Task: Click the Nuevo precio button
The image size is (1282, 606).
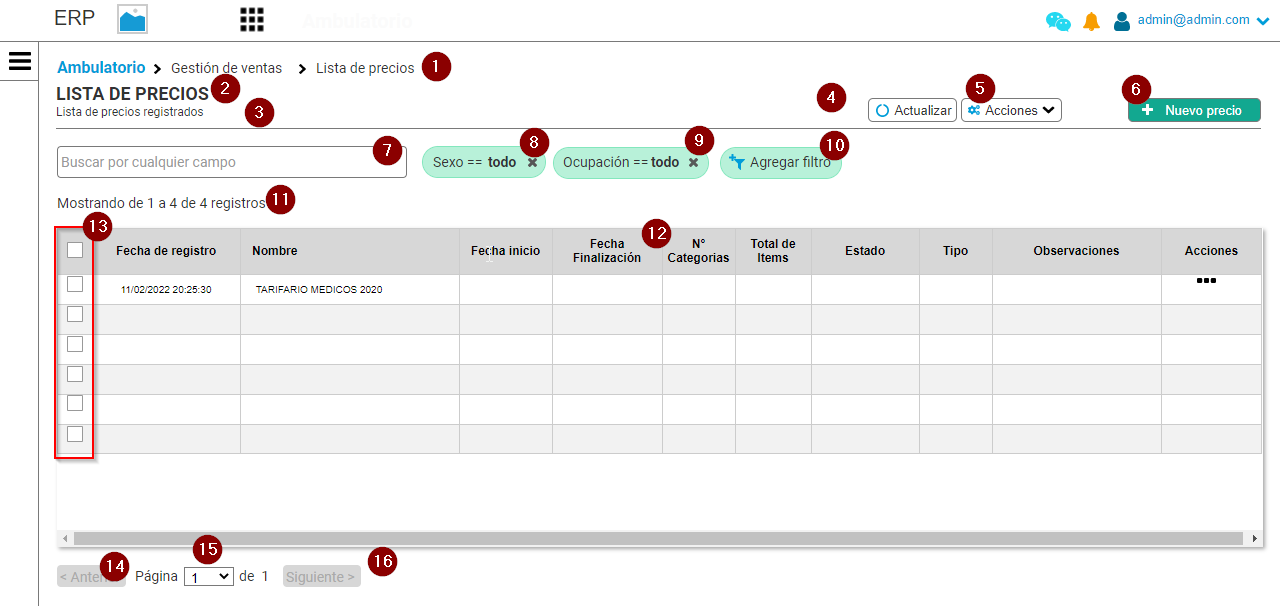Action: pyautogui.click(x=1193, y=110)
